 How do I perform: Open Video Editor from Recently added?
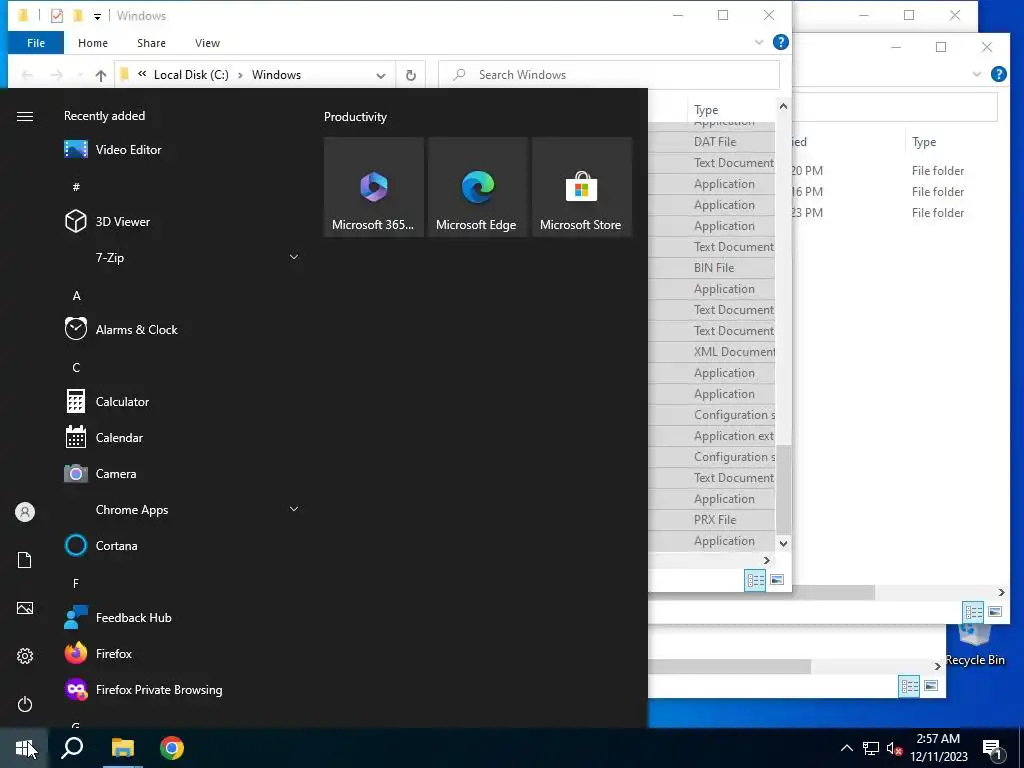click(183, 150)
